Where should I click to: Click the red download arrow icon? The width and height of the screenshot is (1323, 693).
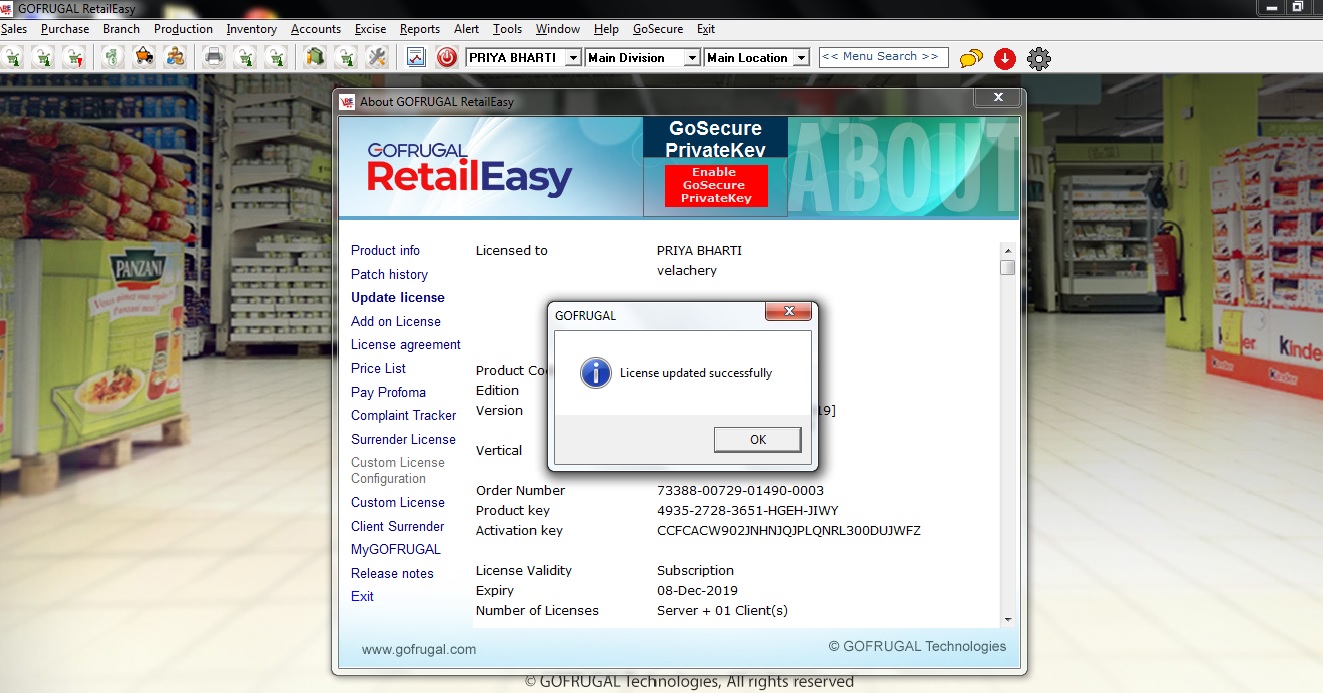pos(1005,59)
